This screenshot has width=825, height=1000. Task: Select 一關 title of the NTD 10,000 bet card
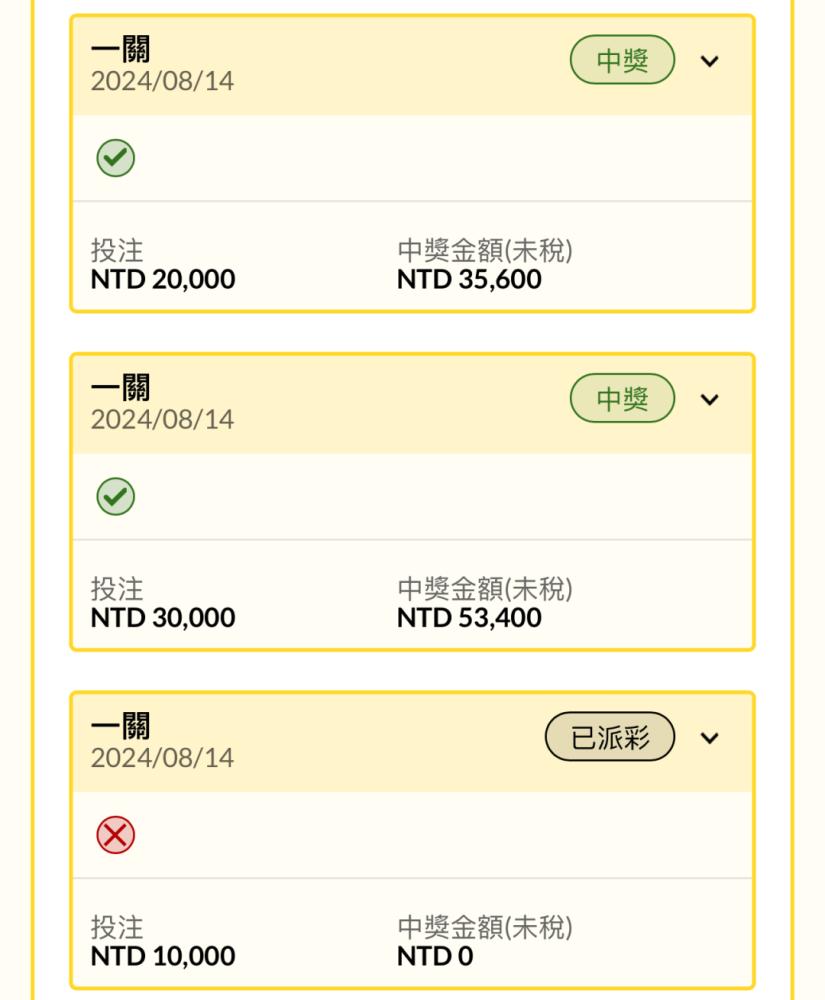point(120,726)
